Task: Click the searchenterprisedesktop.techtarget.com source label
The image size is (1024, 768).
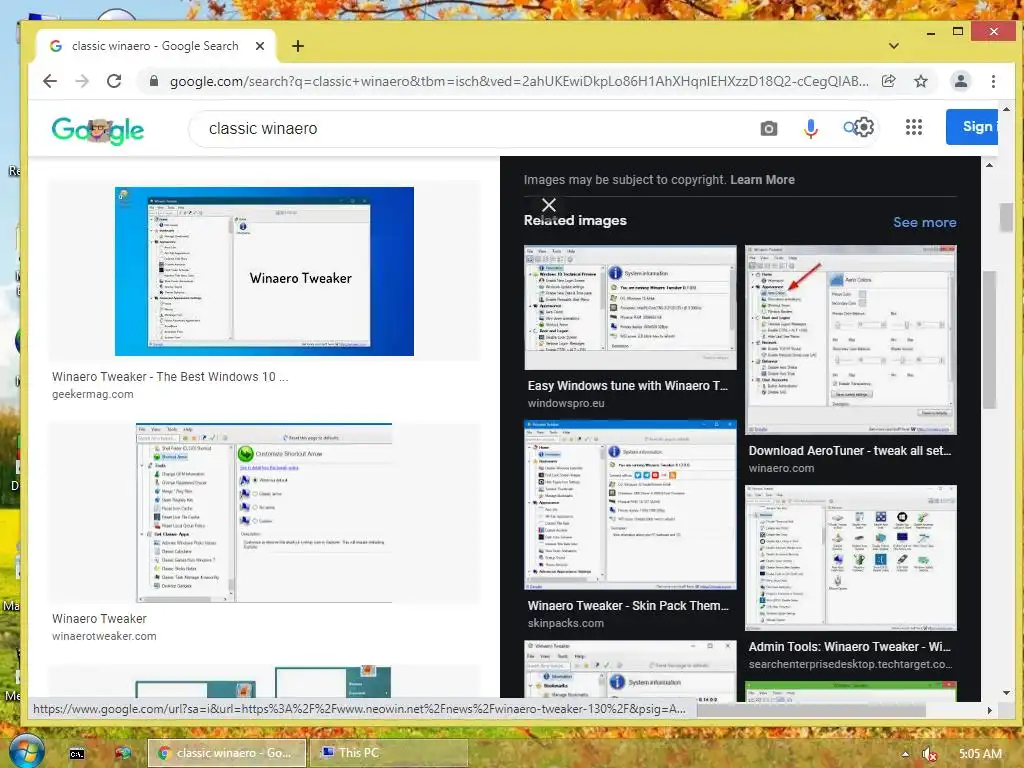Action: tap(850, 664)
